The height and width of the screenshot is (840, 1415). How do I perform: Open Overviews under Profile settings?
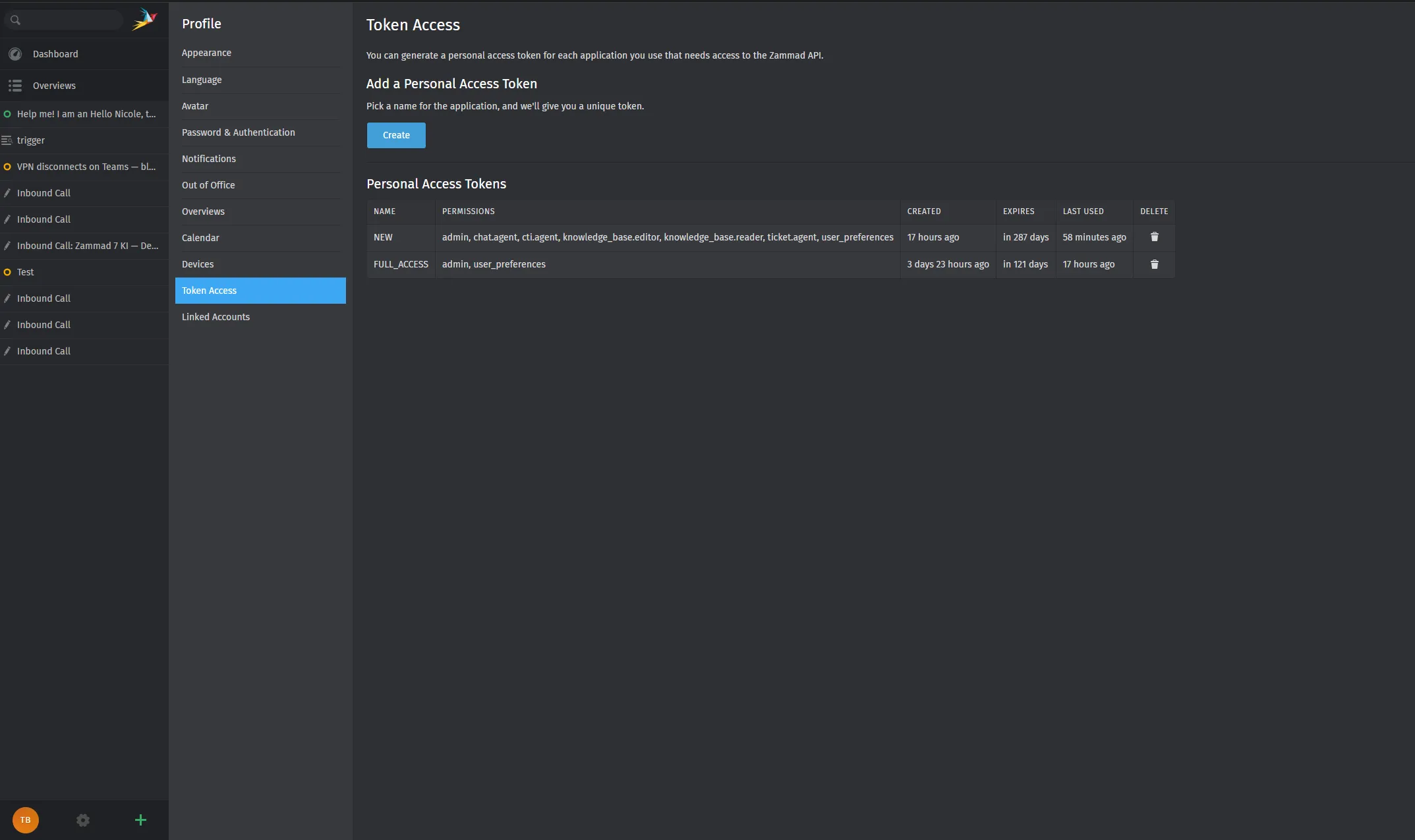tap(260, 211)
